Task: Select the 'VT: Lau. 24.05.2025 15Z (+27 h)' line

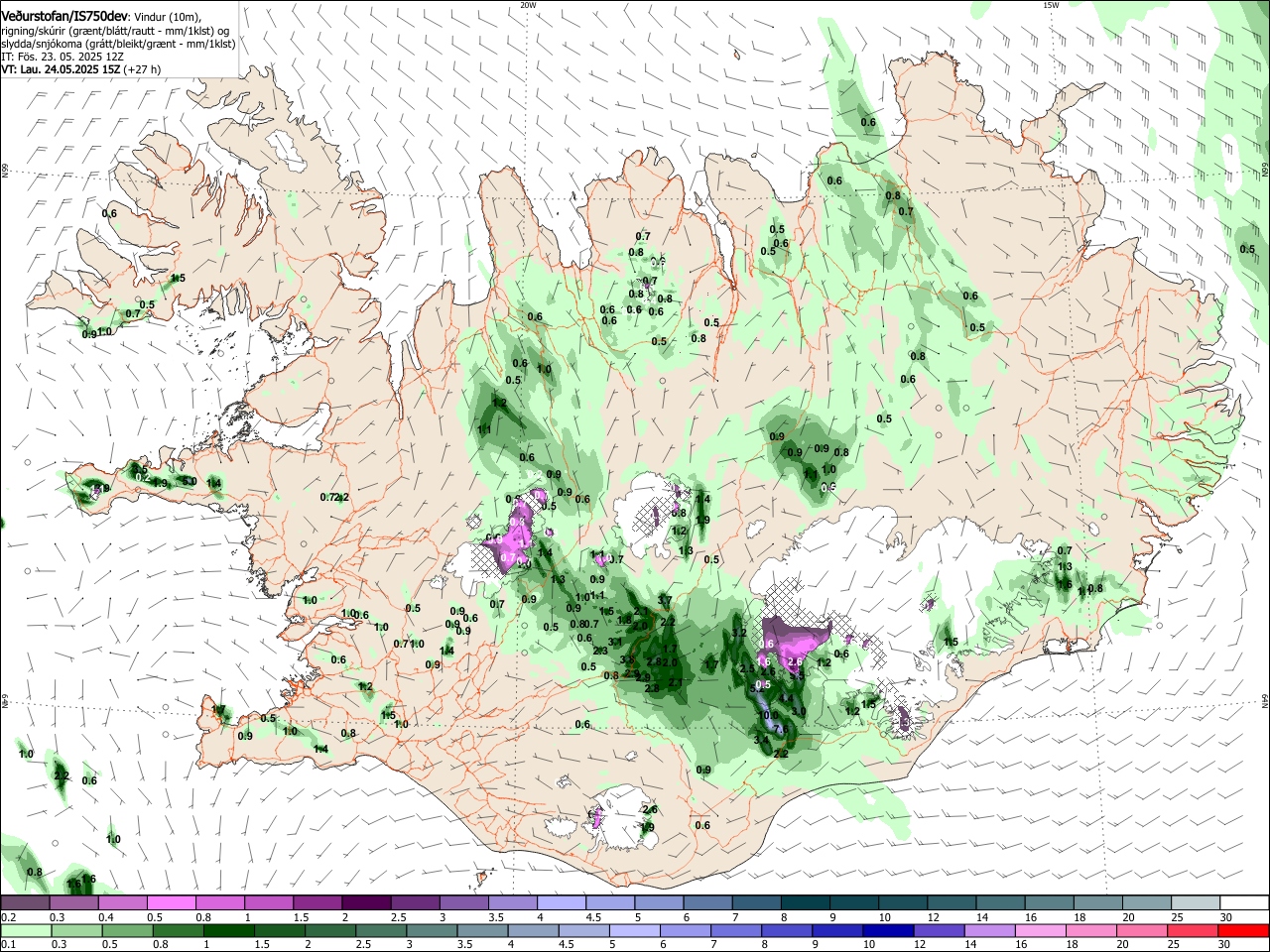Action: (80, 69)
